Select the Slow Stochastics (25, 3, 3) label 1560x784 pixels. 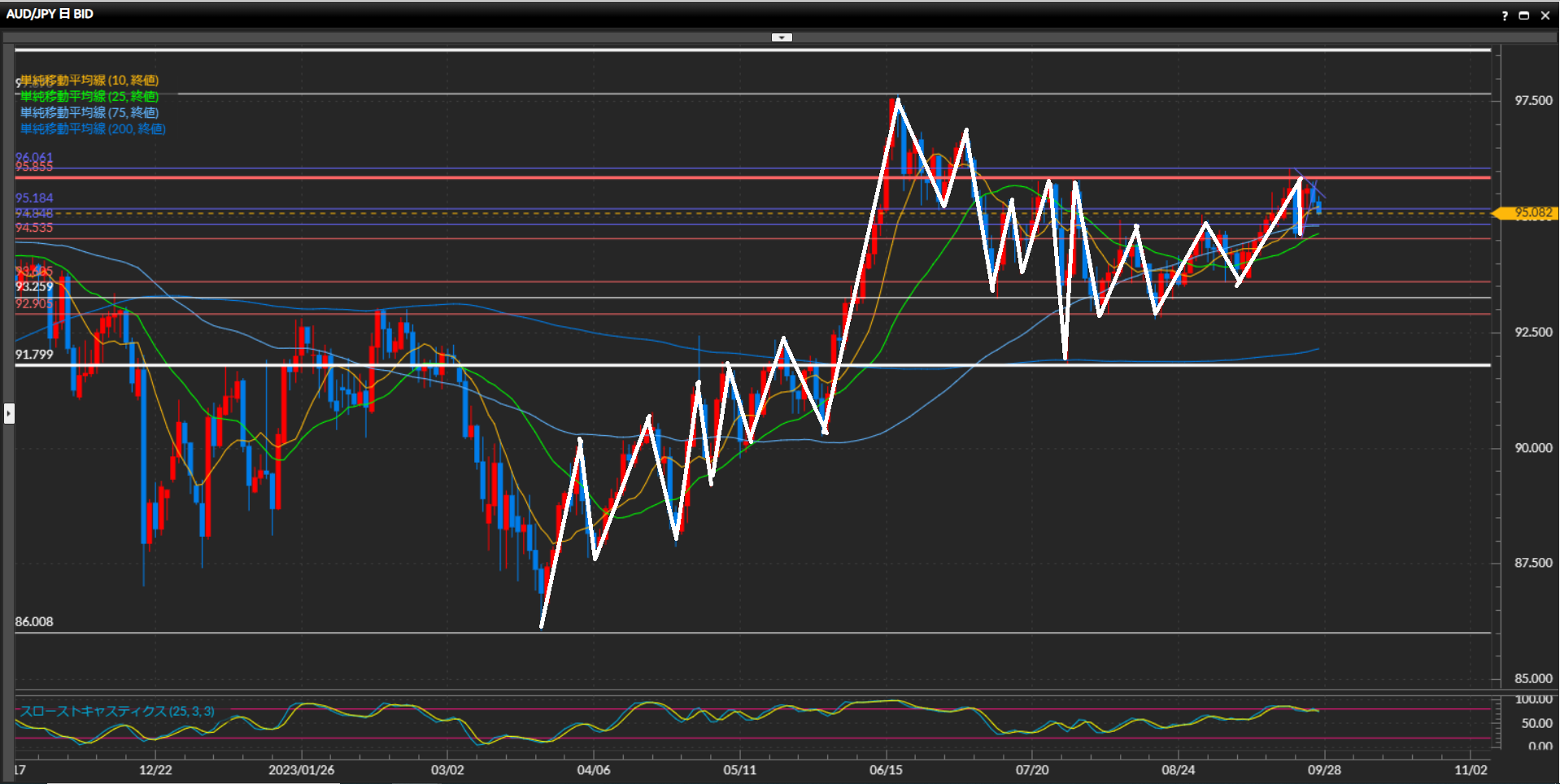[117, 712]
